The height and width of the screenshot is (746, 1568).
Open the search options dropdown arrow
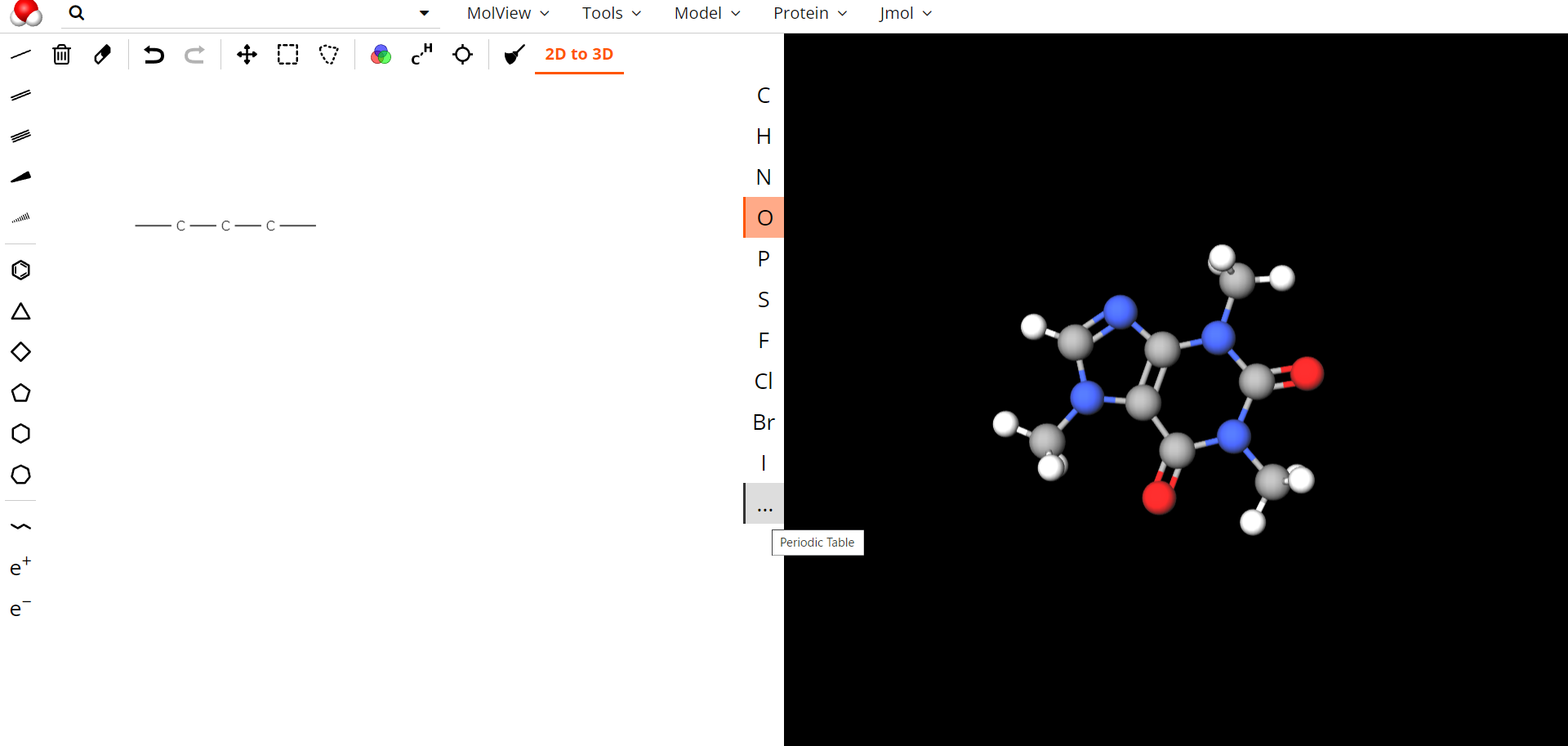click(424, 13)
